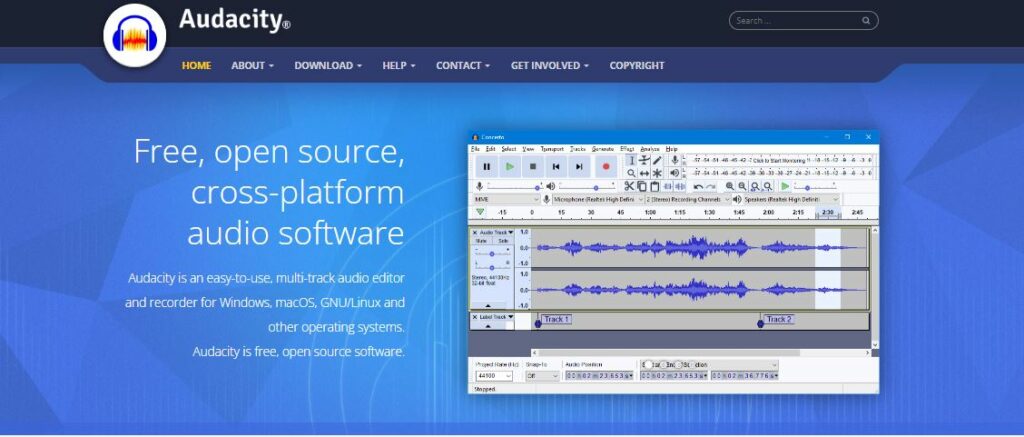Select the Zoom magnifier tool
Screen dimensions: 1024x437
632,173
